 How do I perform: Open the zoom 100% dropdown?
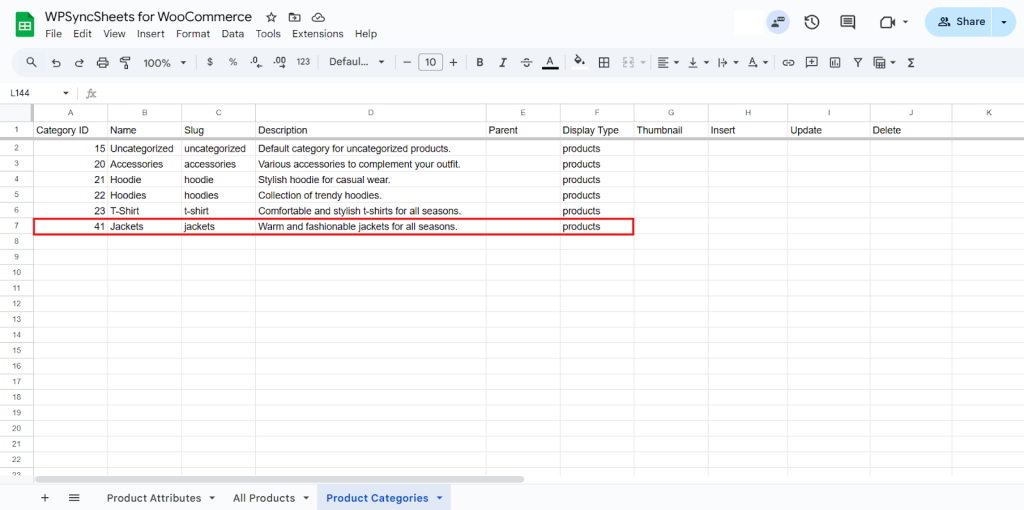[x=165, y=63]
